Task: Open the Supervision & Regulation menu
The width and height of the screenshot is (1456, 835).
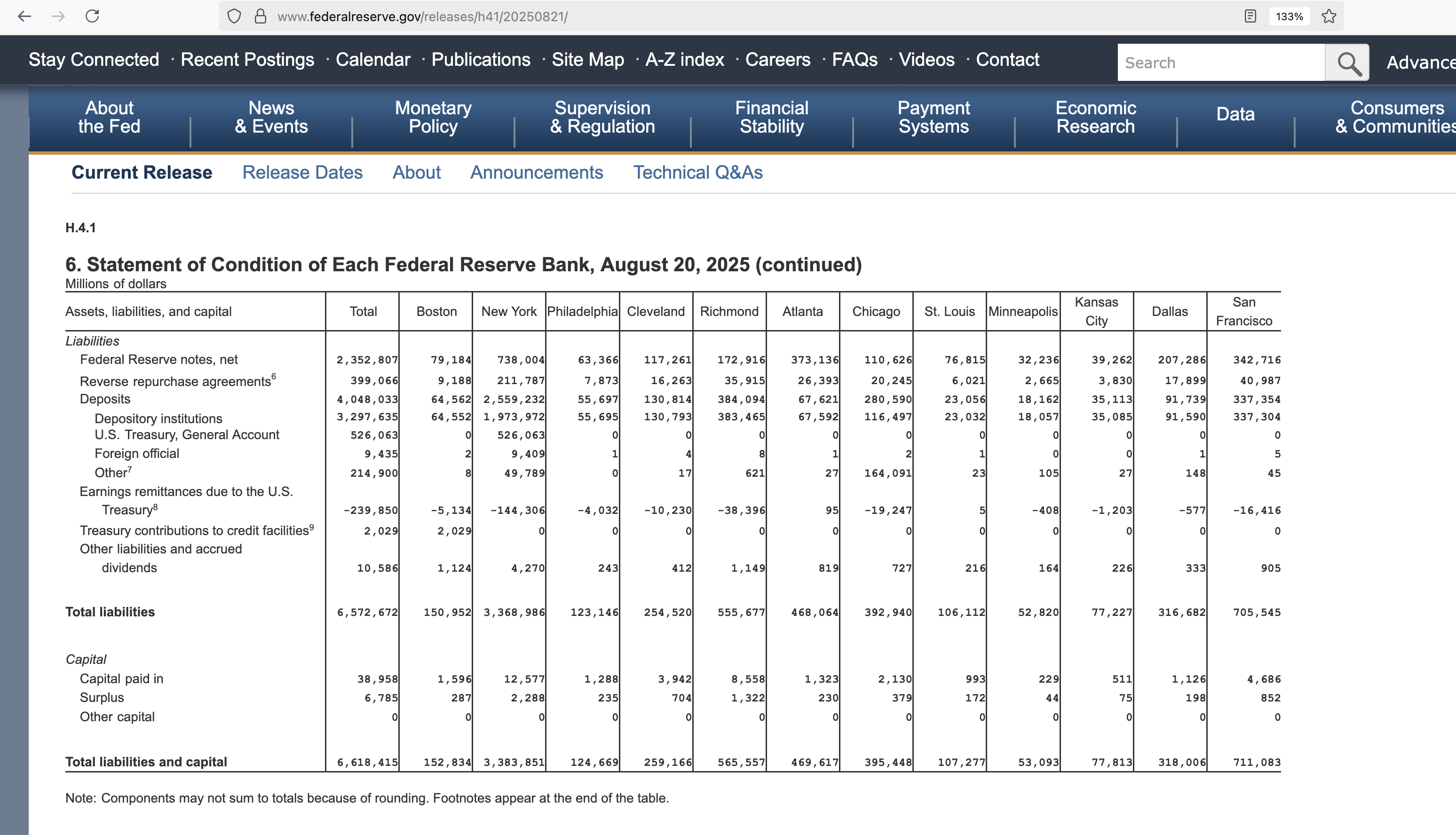Action: [x=602, y=117]
